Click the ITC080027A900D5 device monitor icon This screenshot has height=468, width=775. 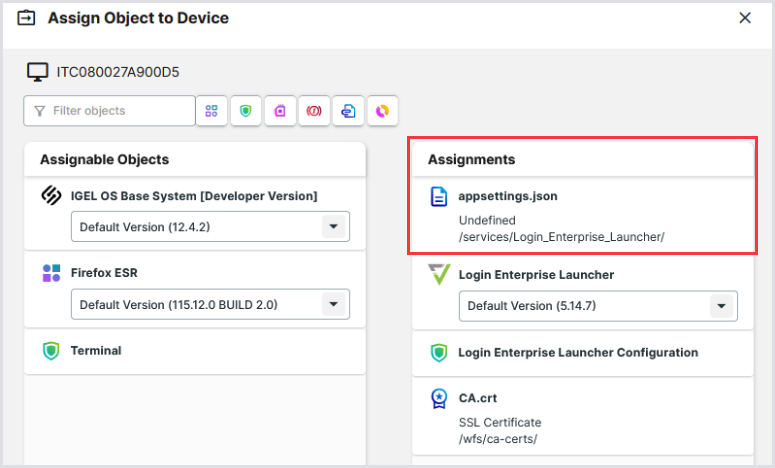(38, 72)
